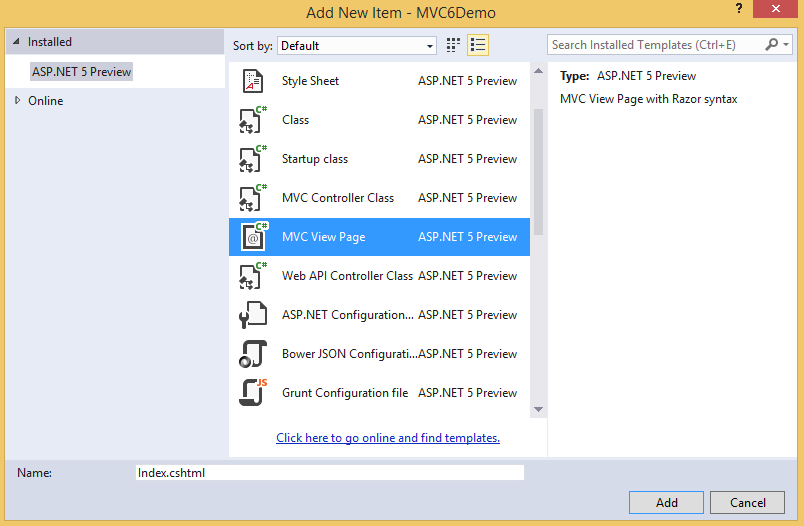Open the online templates link
Screen dimensions: 804x526
(388, 438)
